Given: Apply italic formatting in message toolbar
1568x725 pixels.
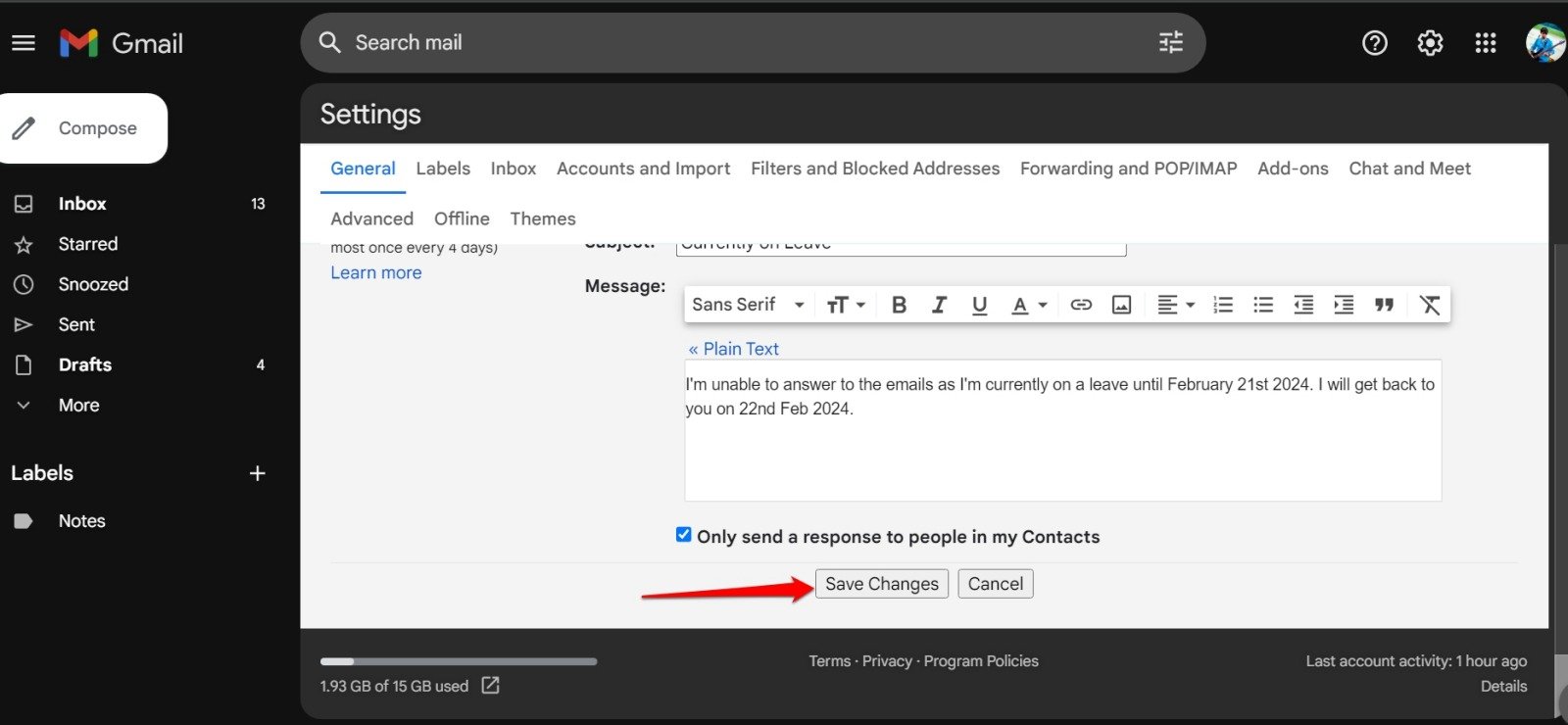Looking at the screenshot, I should tap(939, 305).
